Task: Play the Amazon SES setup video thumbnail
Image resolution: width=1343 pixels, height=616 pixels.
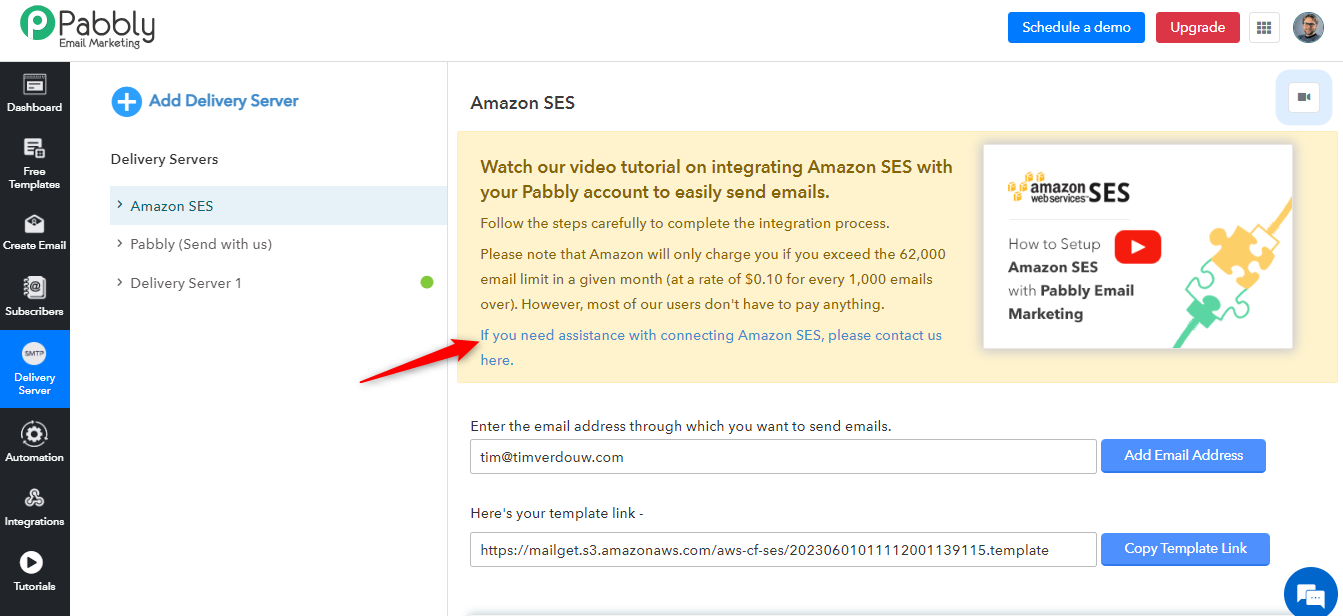Action: point(1138,246)
